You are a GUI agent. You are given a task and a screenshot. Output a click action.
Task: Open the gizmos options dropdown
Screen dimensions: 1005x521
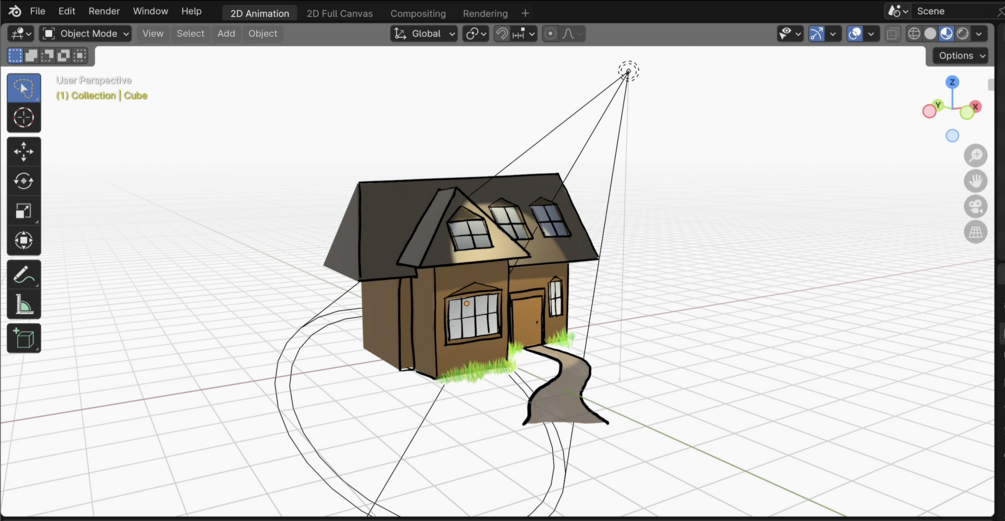click(833, 33)
